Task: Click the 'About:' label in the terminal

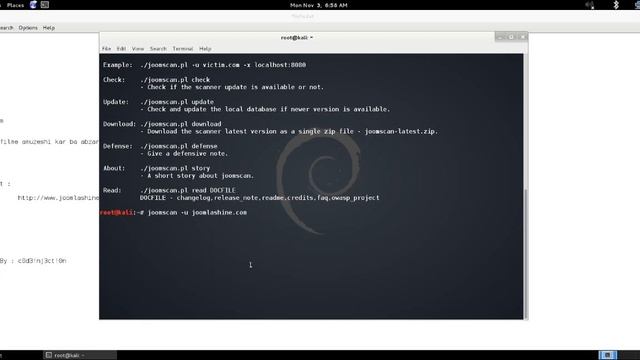Action: [114, 168]
